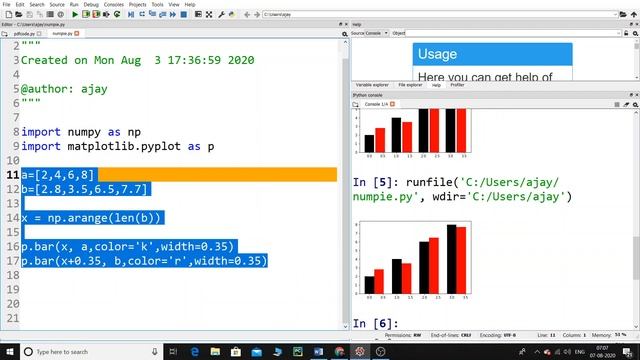Open the View menu
The width and height of the screenshot is (640, 360).
174,4
